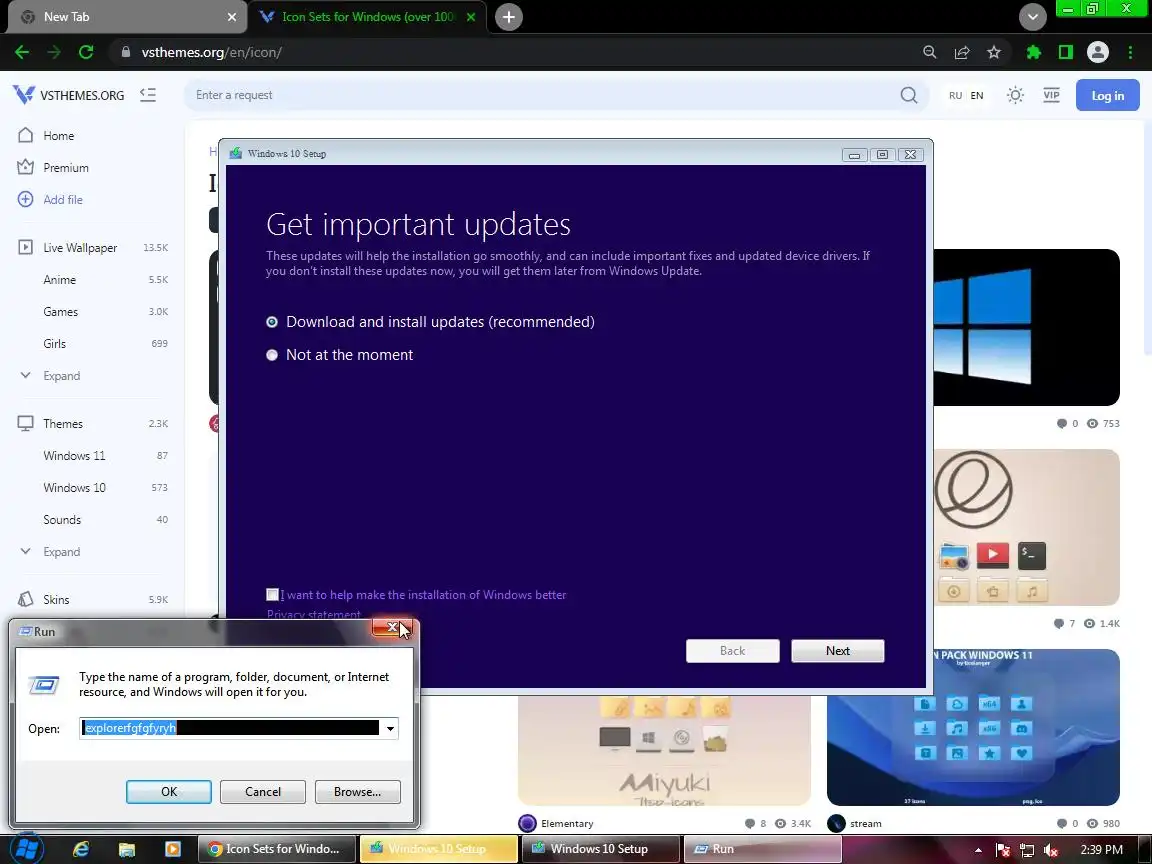Launch Internet Explorer from the taskbar
Image resolution: width=1152 pixels, height=864 pixels.
coord(81,849)
